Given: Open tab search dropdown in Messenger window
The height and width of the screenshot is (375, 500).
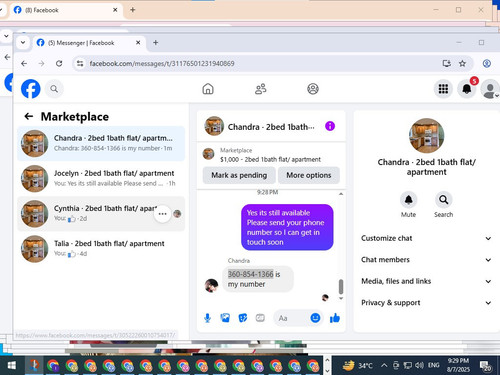Looking at the screenshot, I should pos(23,43).
